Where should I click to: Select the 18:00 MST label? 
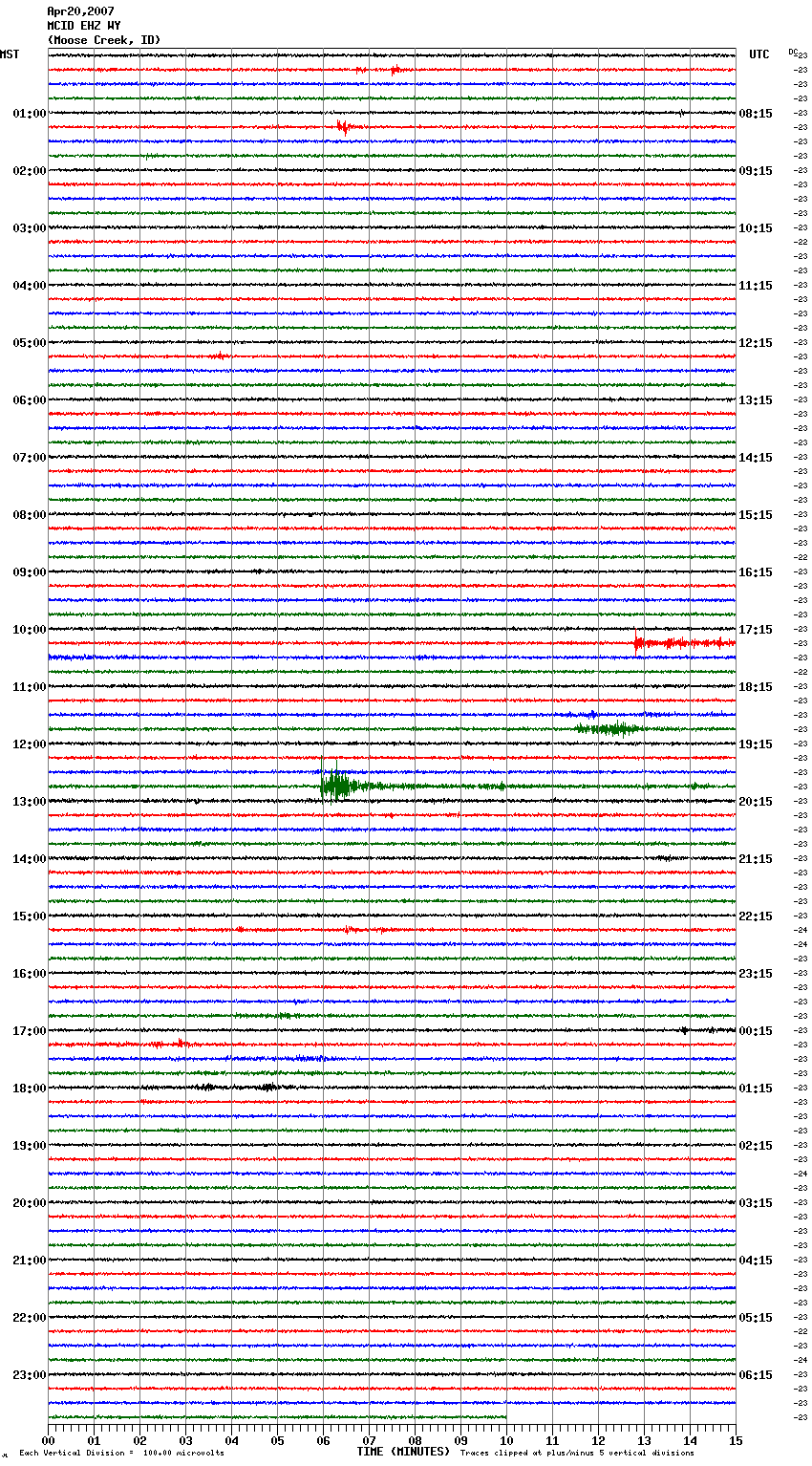tap(30, 1089)
